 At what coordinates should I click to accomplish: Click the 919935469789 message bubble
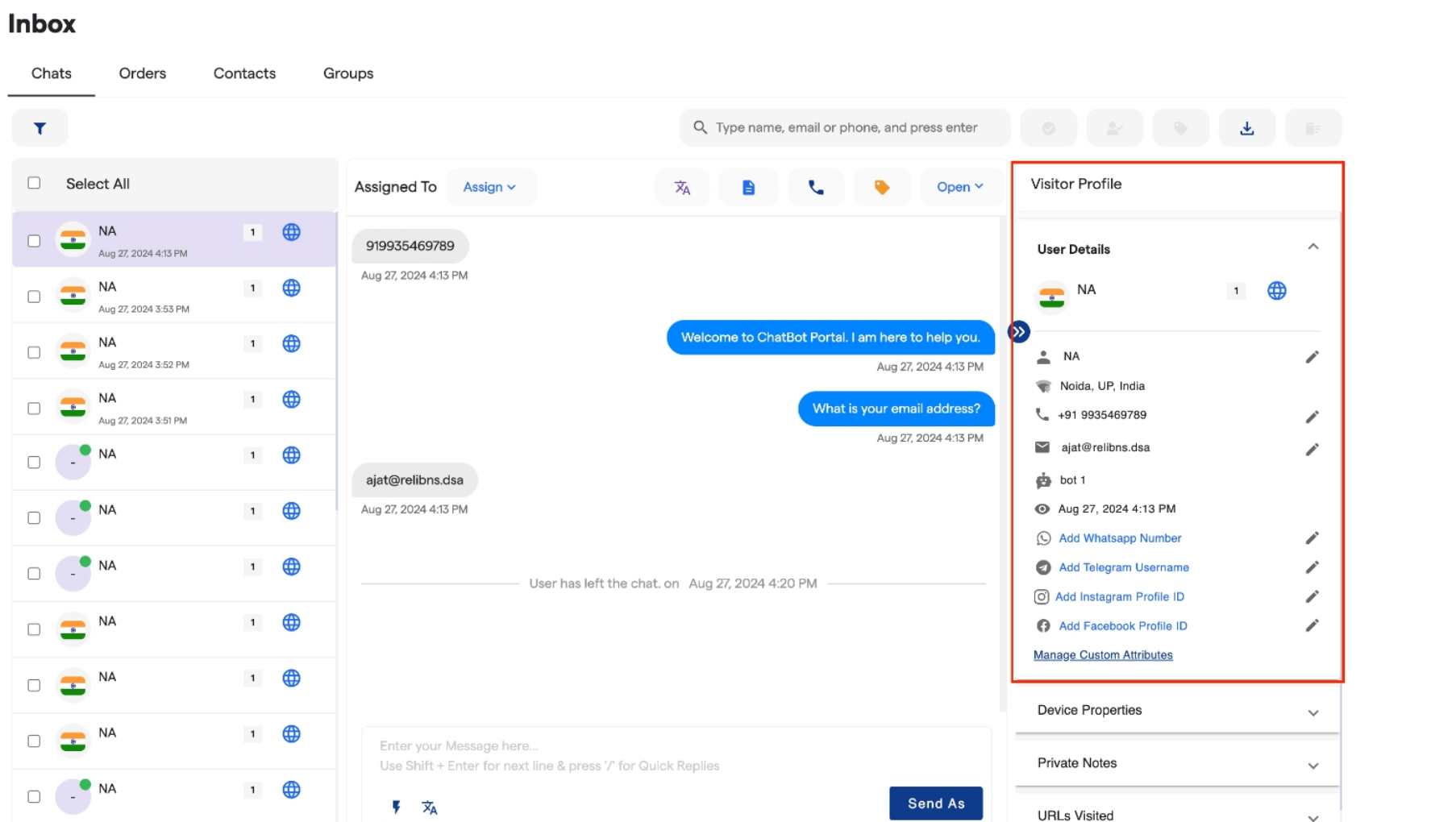pyautogui.click(x=410, y=246)
